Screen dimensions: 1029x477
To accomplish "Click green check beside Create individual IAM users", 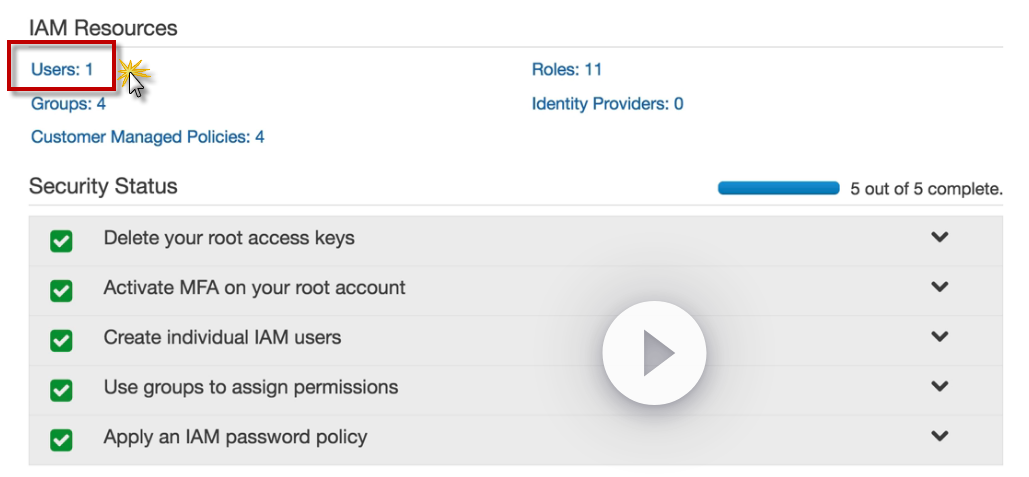I will click(61, 340).
